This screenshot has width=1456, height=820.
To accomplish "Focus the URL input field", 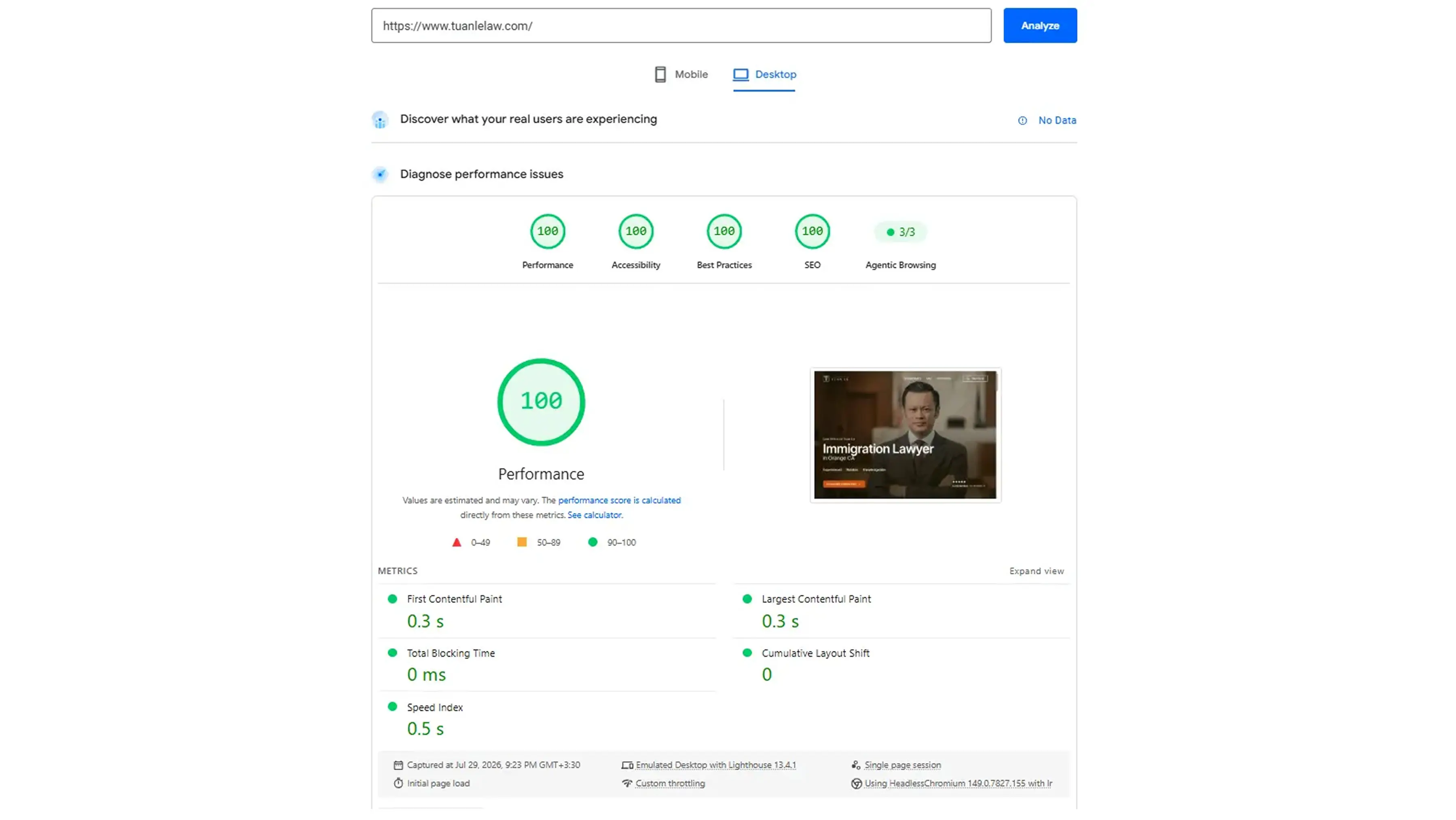I will pyautogui.click(x=681, y=25).
